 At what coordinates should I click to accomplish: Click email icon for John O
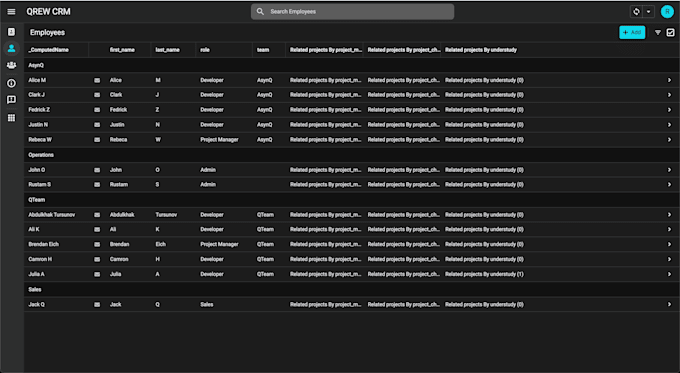[97, 170]
